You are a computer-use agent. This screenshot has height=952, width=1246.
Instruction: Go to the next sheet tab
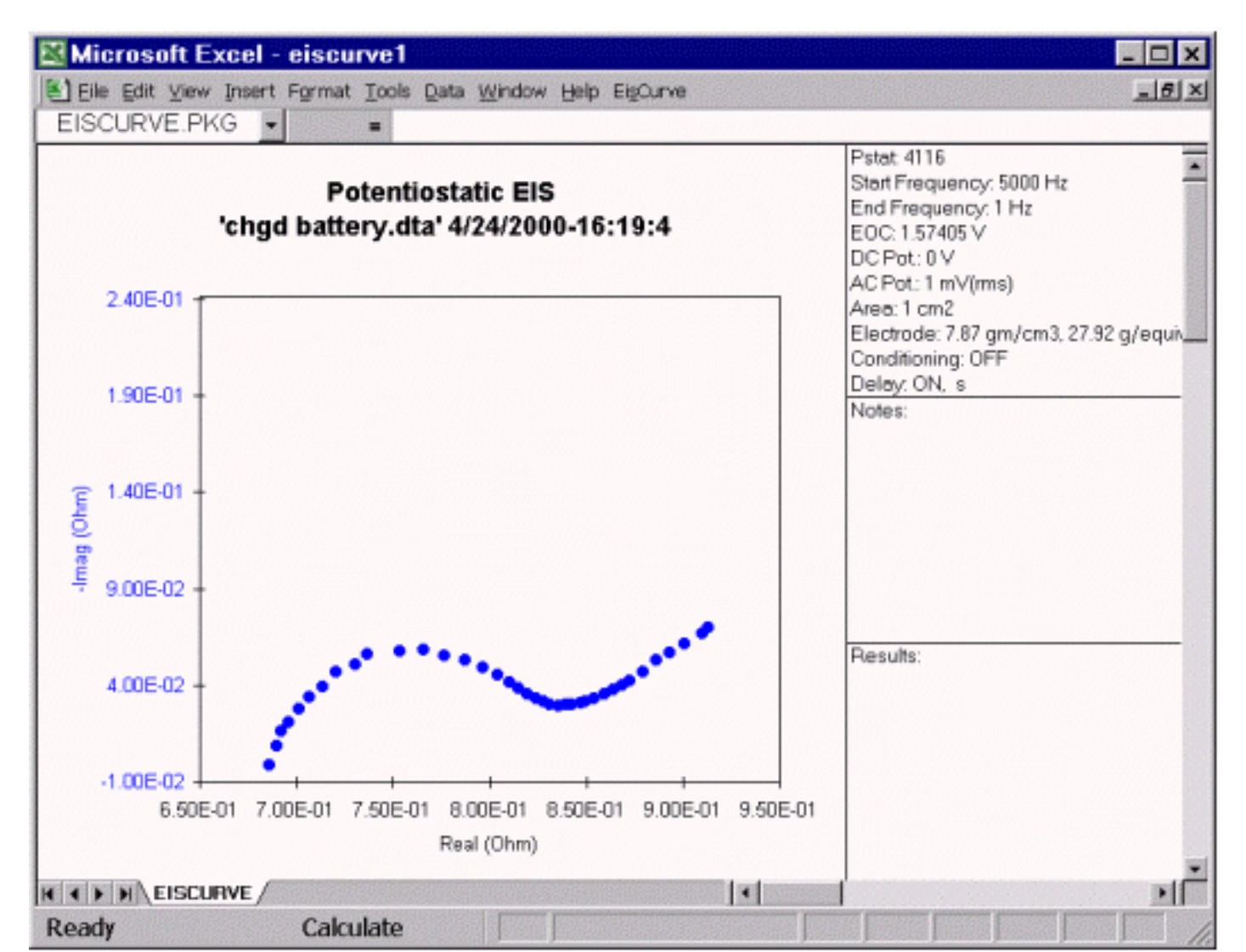pyautogui.click(x=99, y=893)
